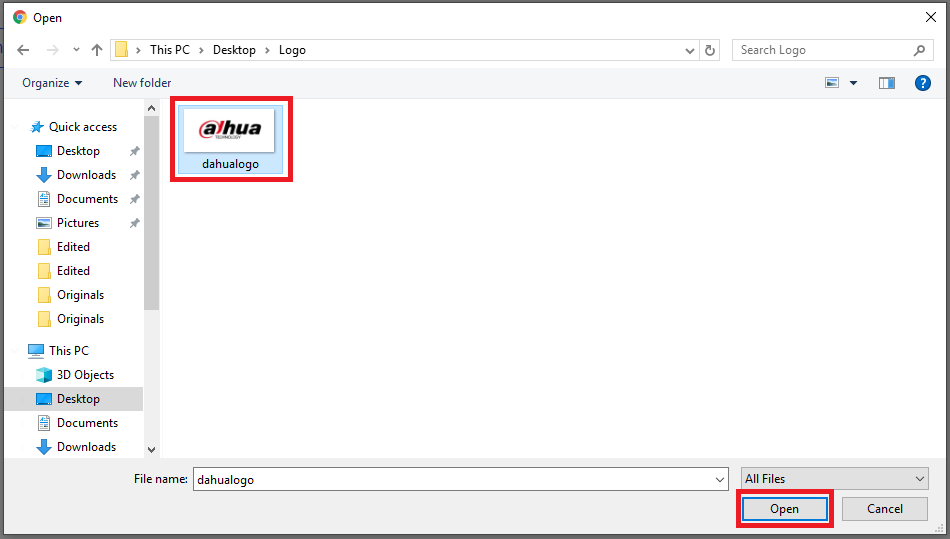Select Logo in the address path
Viewport: 950px width, 539px height.
pyautogui.click(x=292, y=50)
